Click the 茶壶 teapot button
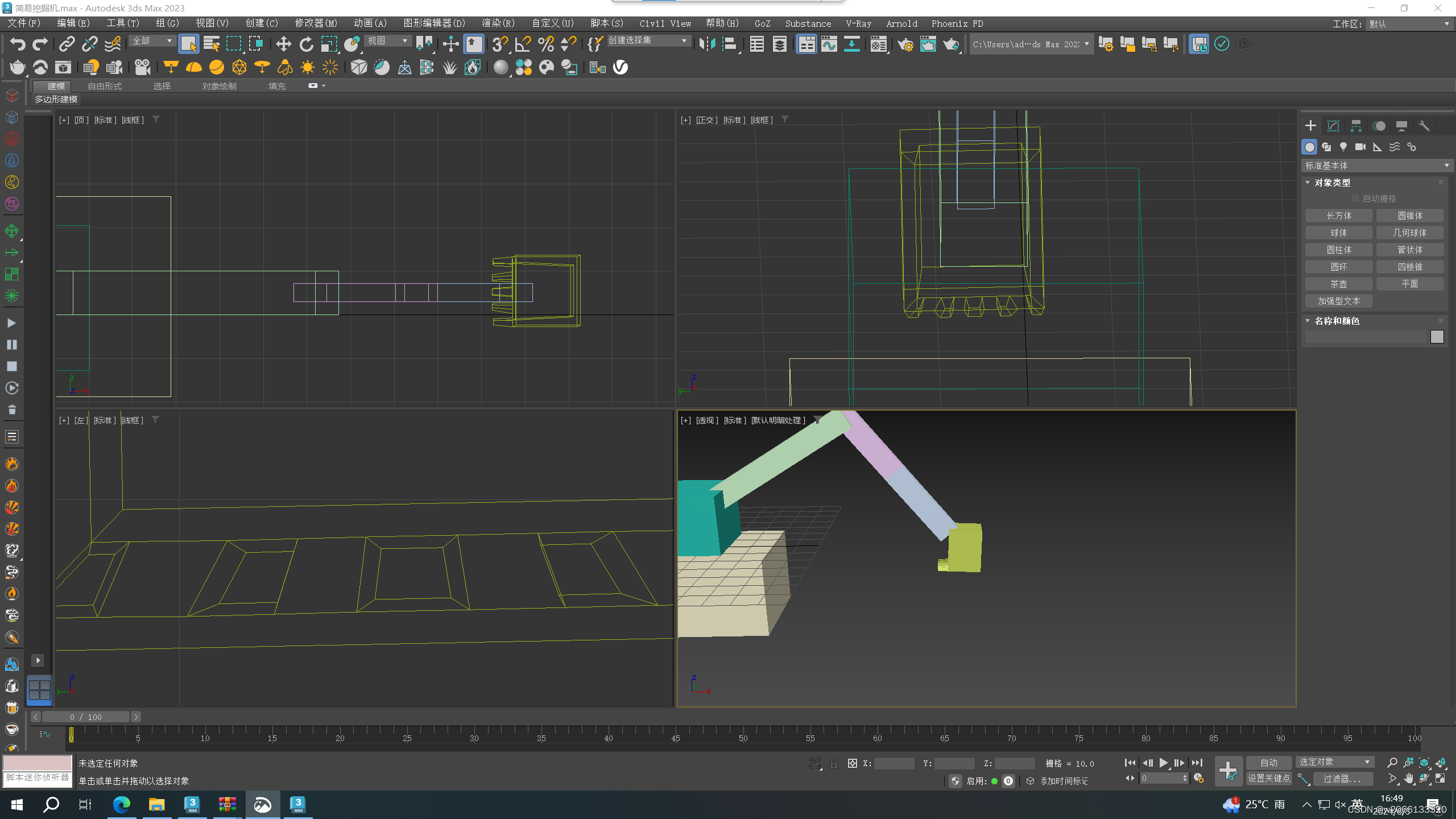1456x819 pixels. pos(1339,284)
